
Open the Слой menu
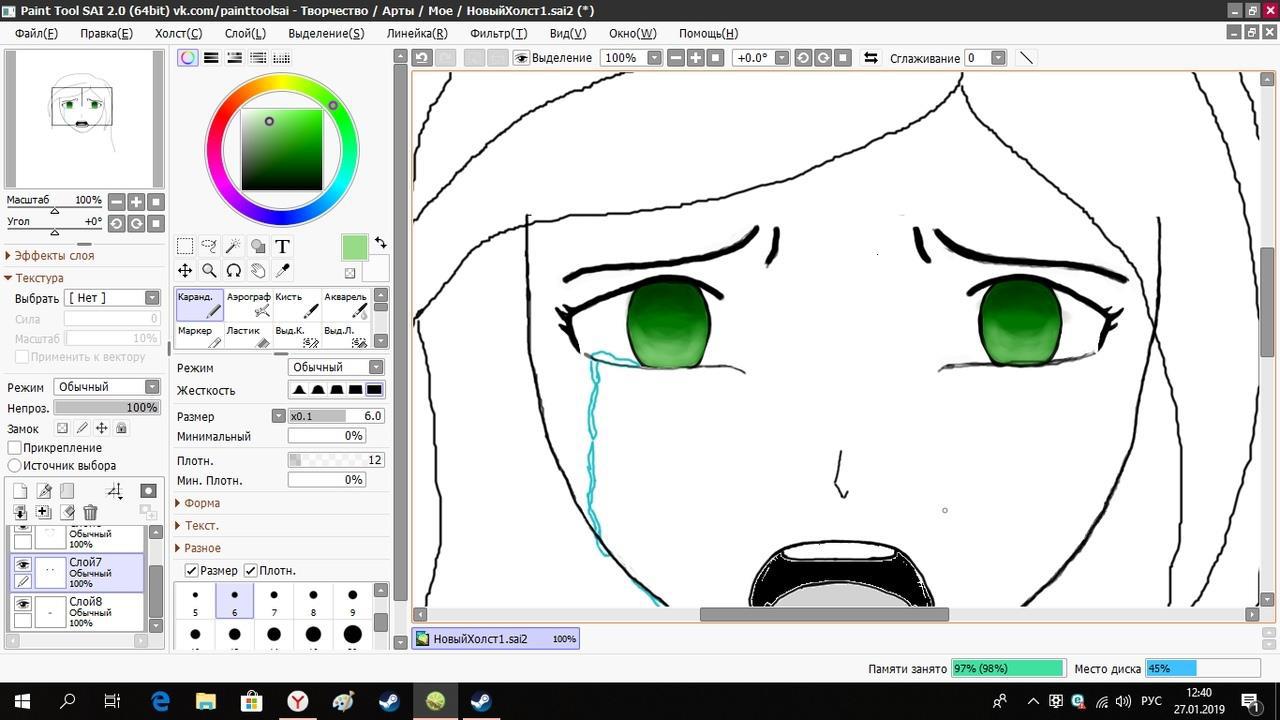click(x=244, y=33)
